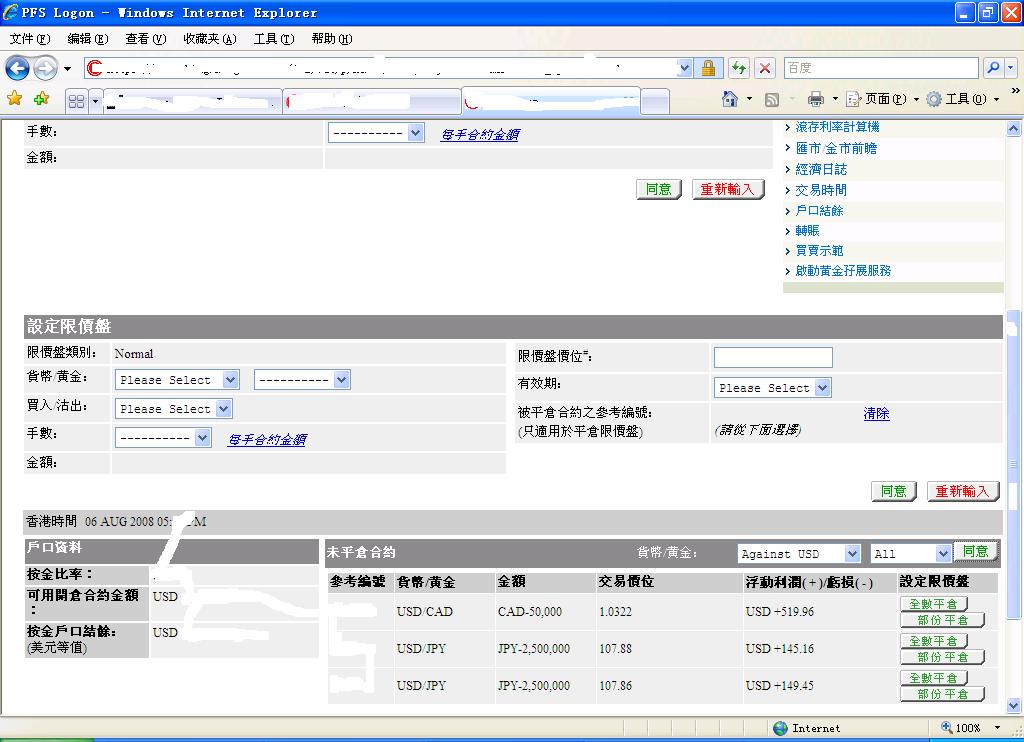Refresh the page with the green arrows icon
This screenshot has height=742, width=1024.
[x=739, y=68]
